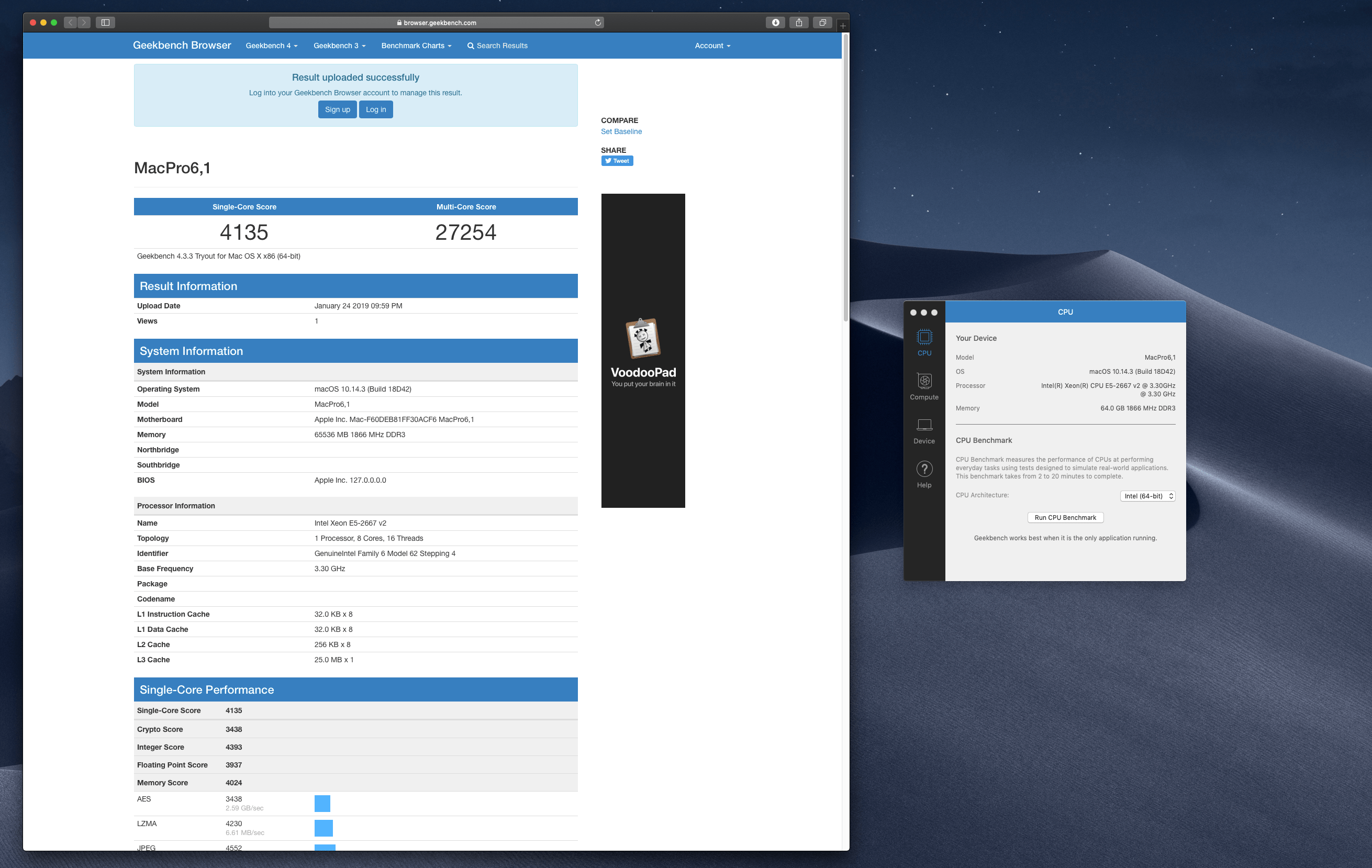Click Run CPU Benchmark button
Image resolution: width=1372 pixels, height=868 pixels.
tap(1065, 517)
